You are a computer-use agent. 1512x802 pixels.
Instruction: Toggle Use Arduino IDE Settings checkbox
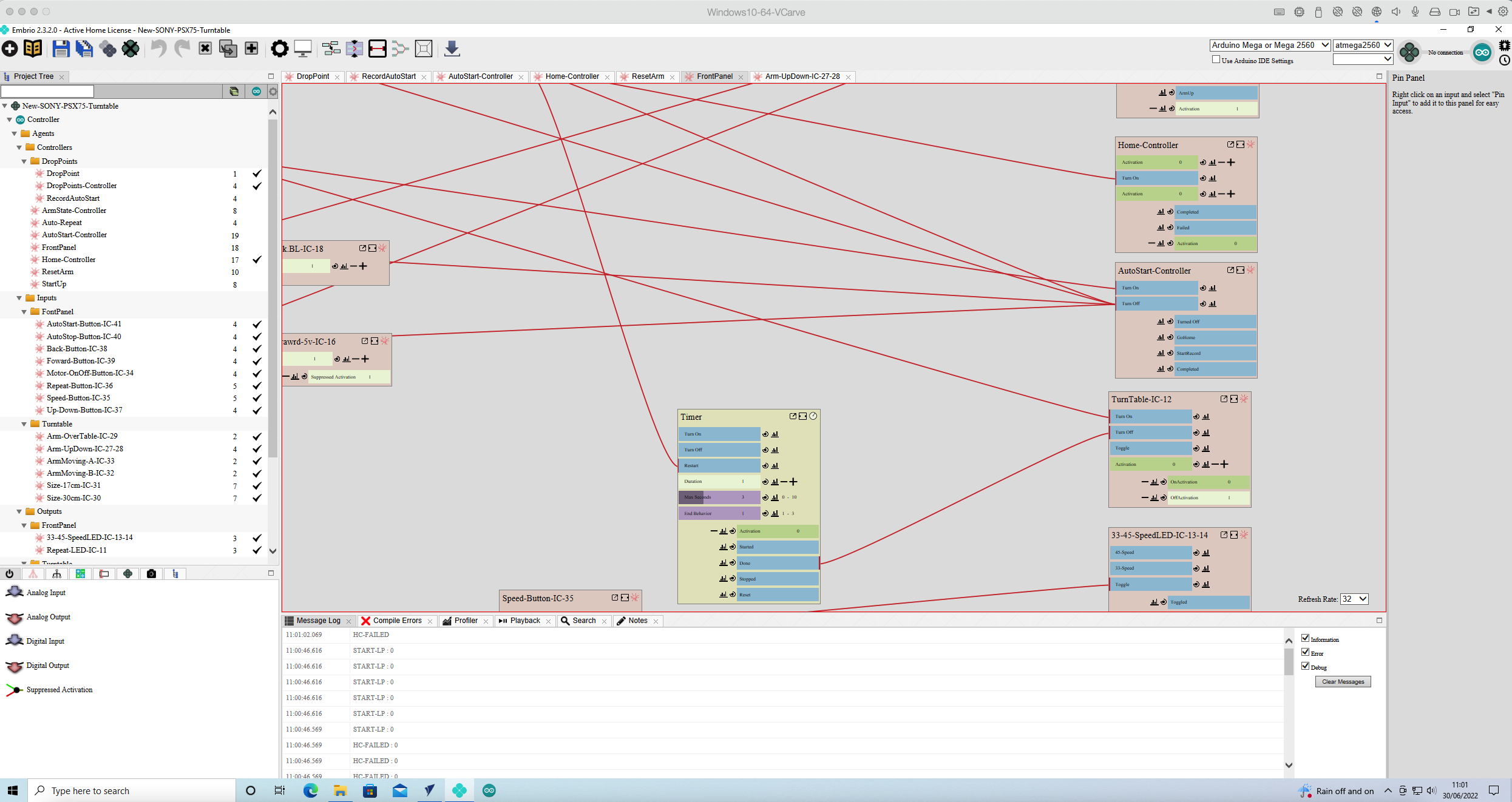coord(1216,59)
